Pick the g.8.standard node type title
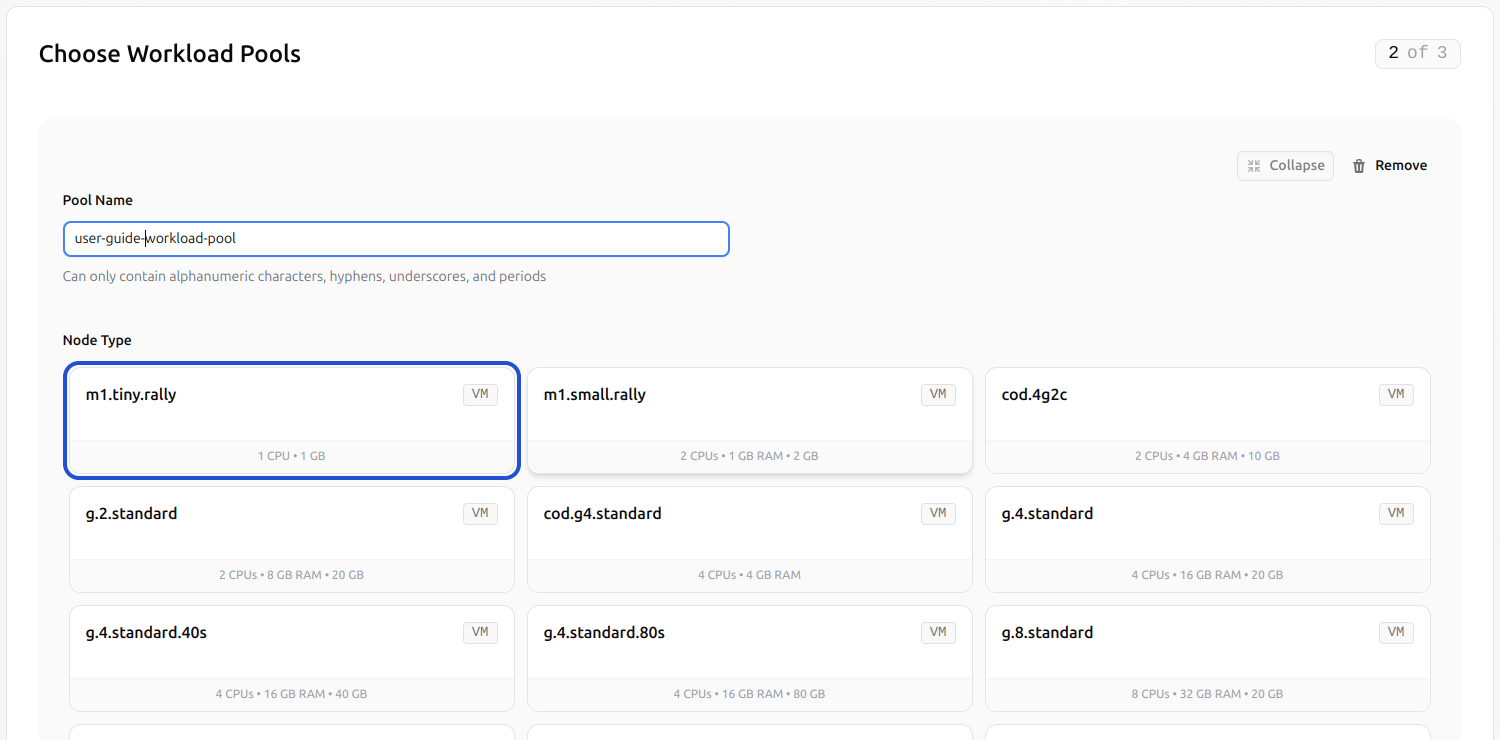The width and height of the screenshot is (1500, 740). pos(1047,632)
